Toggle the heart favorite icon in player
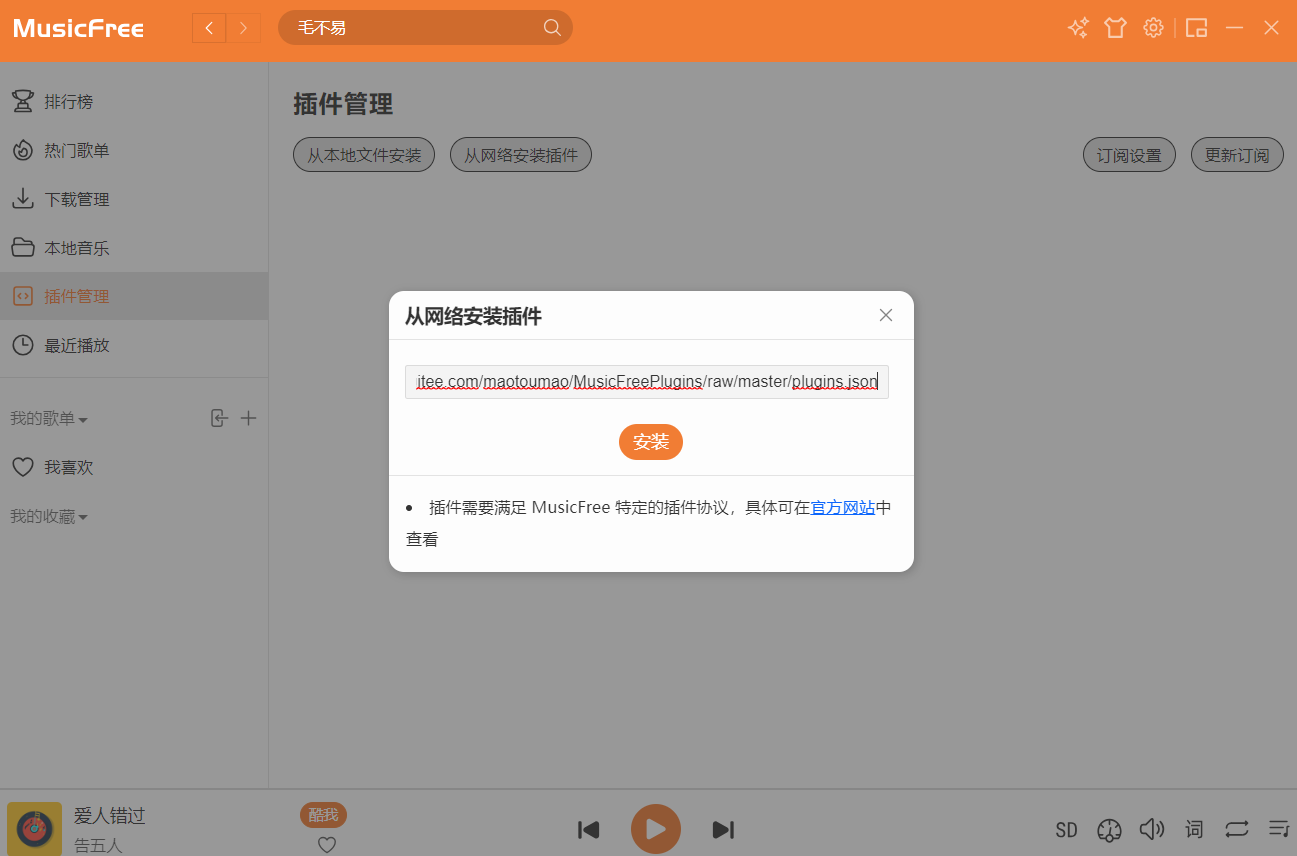The image size is (1297, 856). click(327, 845)
